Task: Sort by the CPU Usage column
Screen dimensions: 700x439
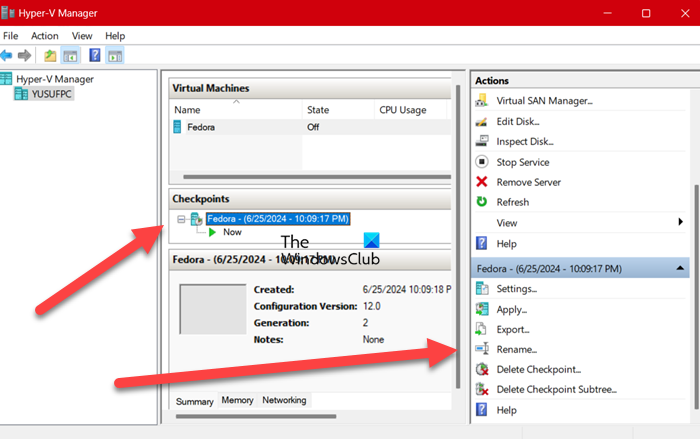Action: pyautogui.click(x=410, y=110)
